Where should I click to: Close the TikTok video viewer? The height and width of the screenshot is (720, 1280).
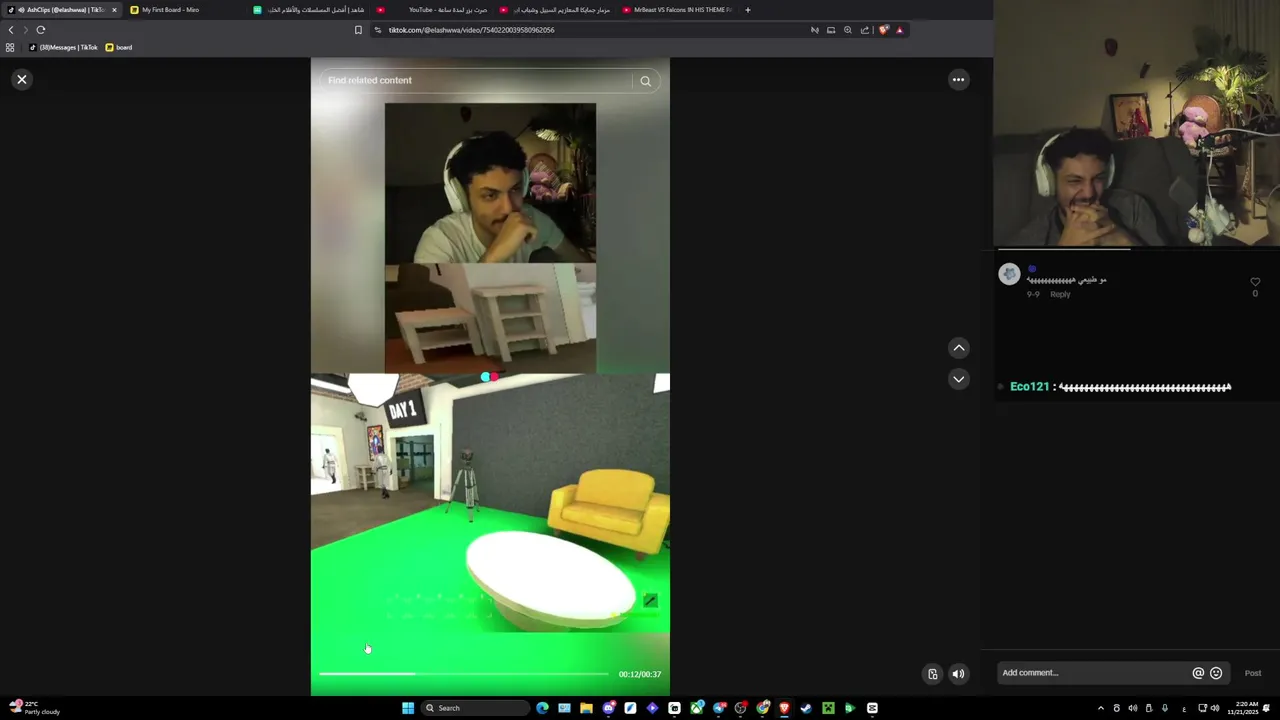click(22, 79)
